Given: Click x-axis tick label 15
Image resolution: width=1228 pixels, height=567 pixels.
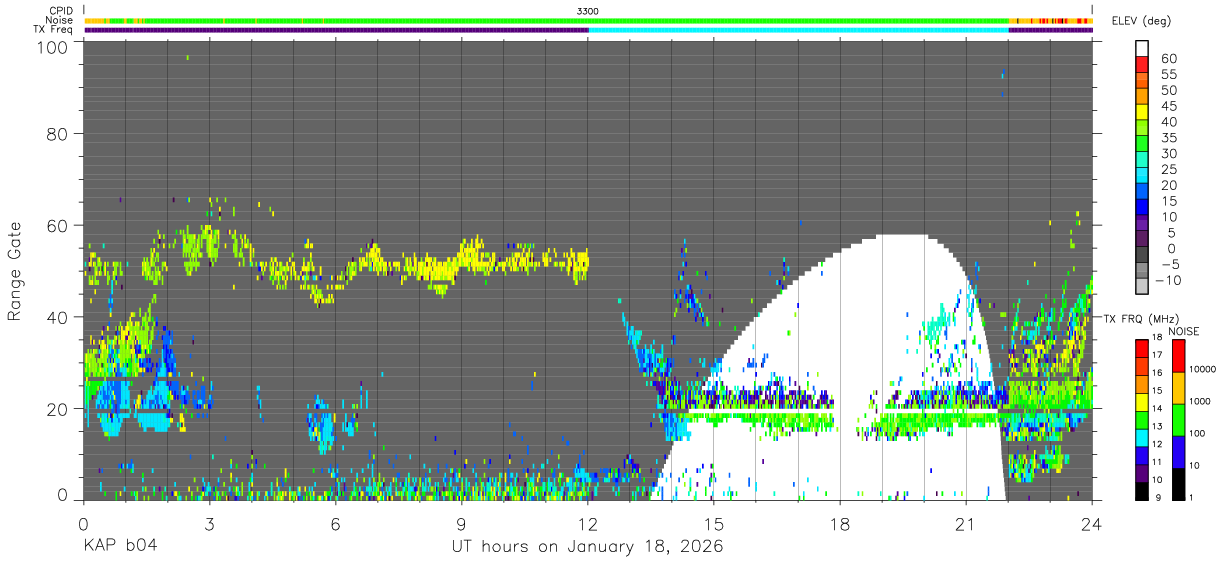Looking at the screenshot, I should (x=714, y=523).
